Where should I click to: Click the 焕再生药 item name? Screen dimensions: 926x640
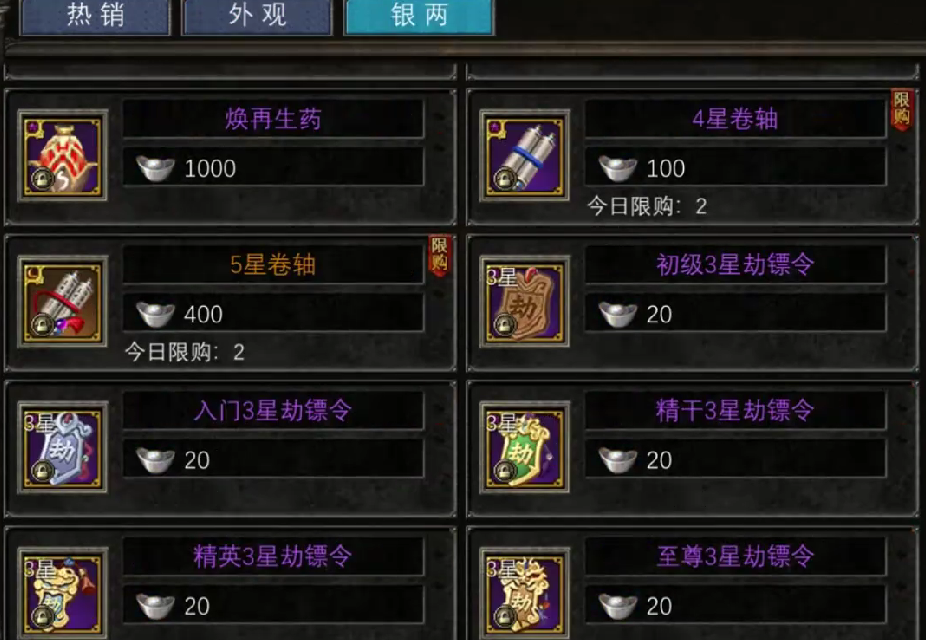(273, 119)
